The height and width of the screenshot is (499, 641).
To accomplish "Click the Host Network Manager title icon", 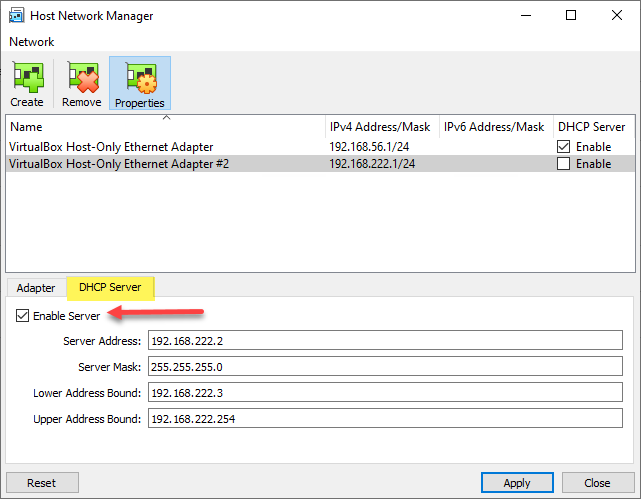I will tap(16, 16).
